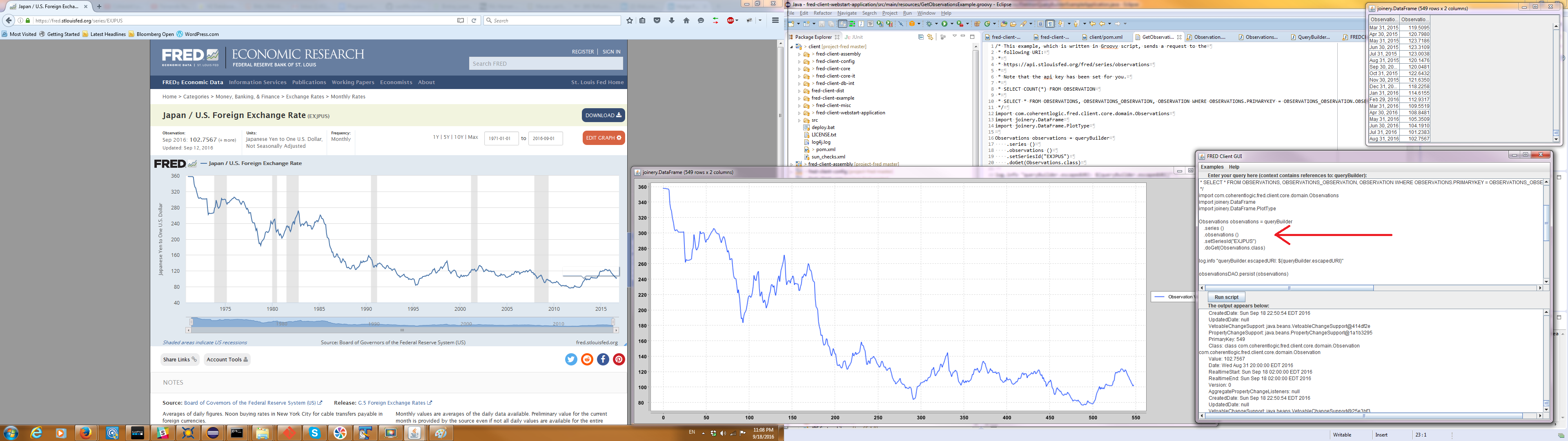Bookmark this page with the star icon
Image resolution: width=1568 pixels, height=441 pixels.
[x=629, y=20]
